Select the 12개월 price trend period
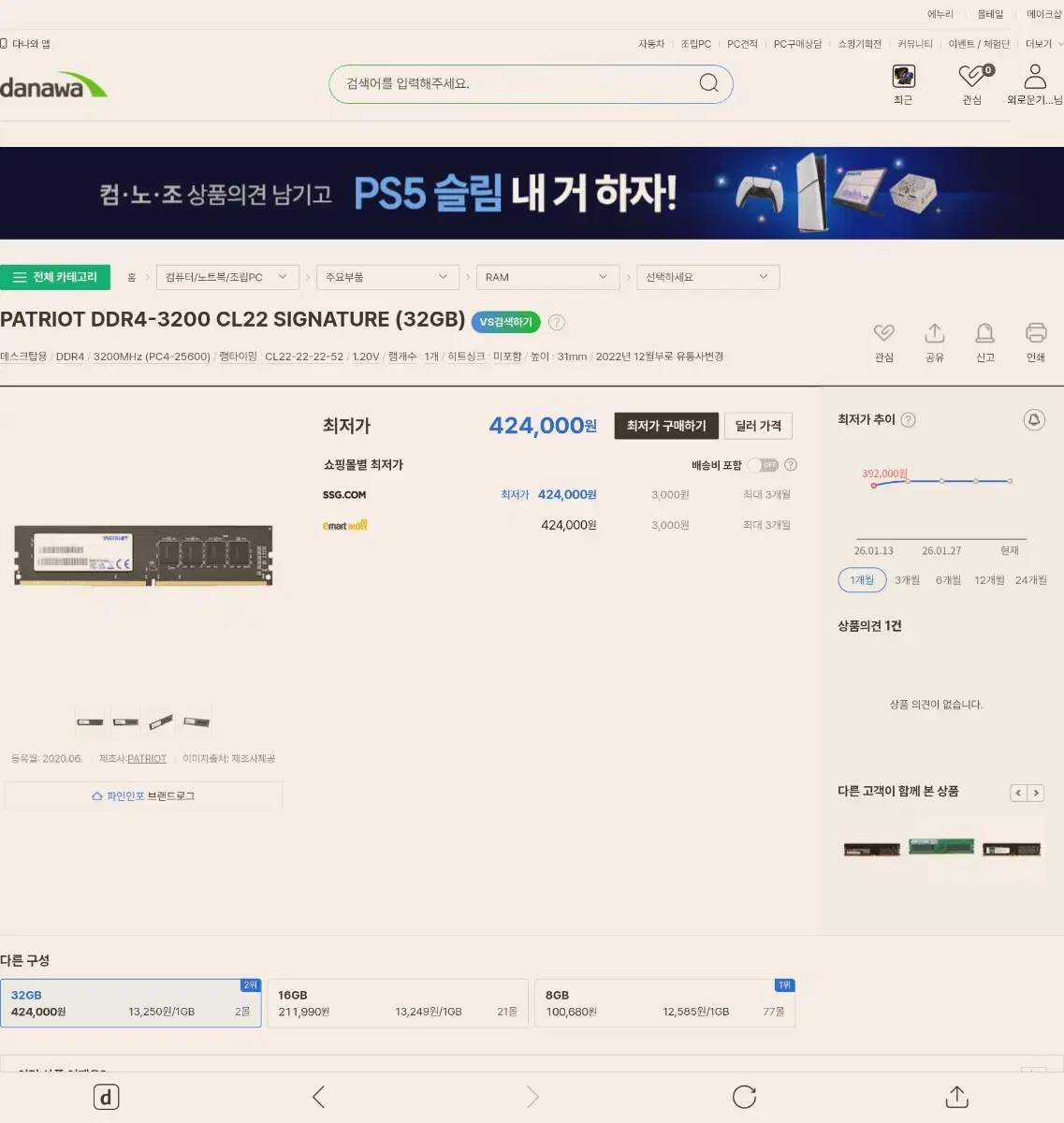Image resolution: width=1064 pixels, height=1123 pixels. [x=989, y=580]
